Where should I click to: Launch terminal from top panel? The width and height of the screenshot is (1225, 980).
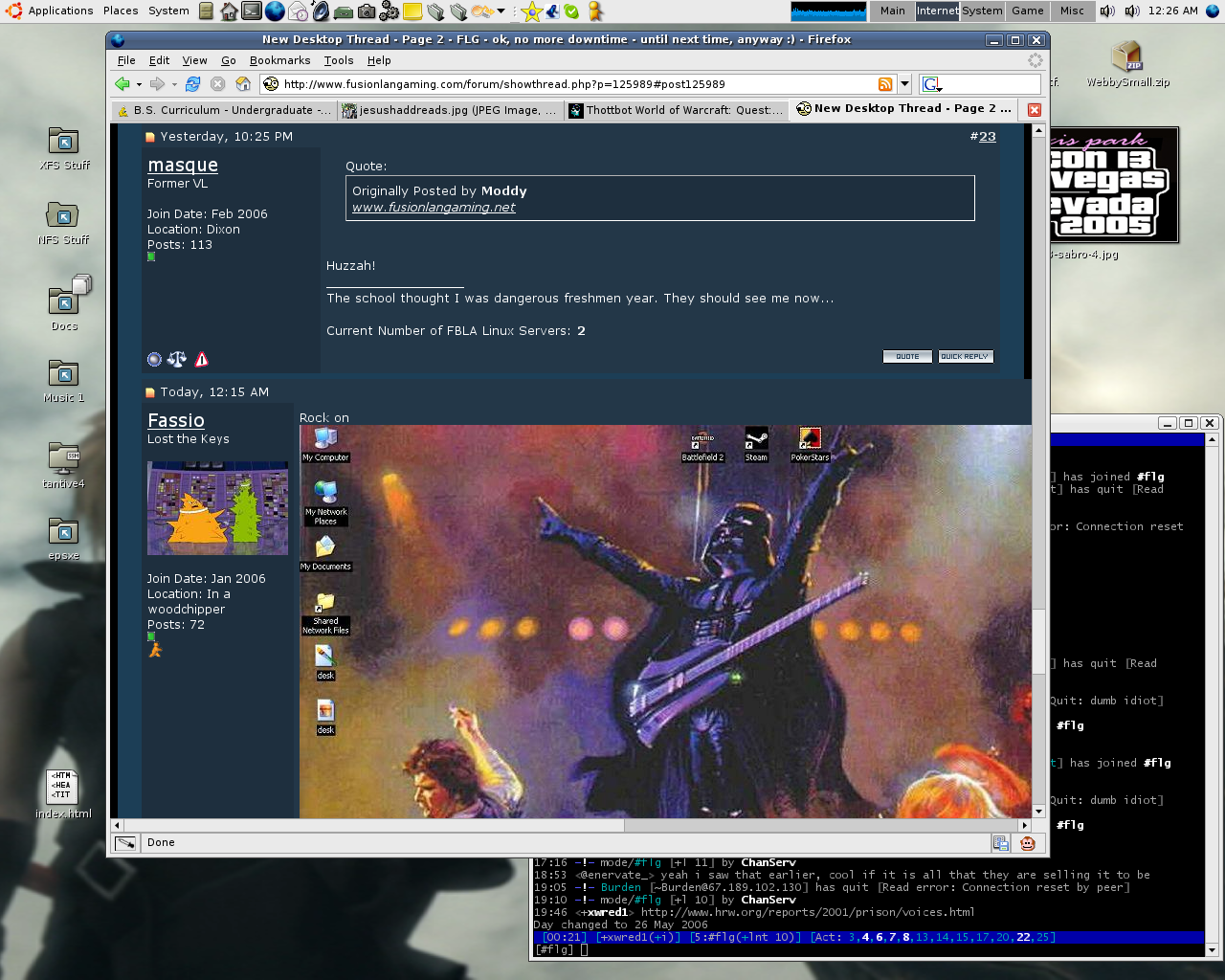tap(251, 11)
